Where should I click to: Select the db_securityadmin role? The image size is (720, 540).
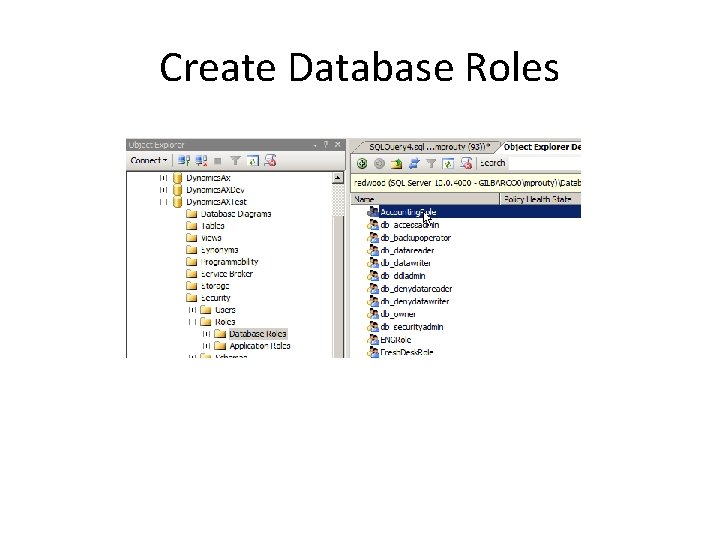(412, 327)
